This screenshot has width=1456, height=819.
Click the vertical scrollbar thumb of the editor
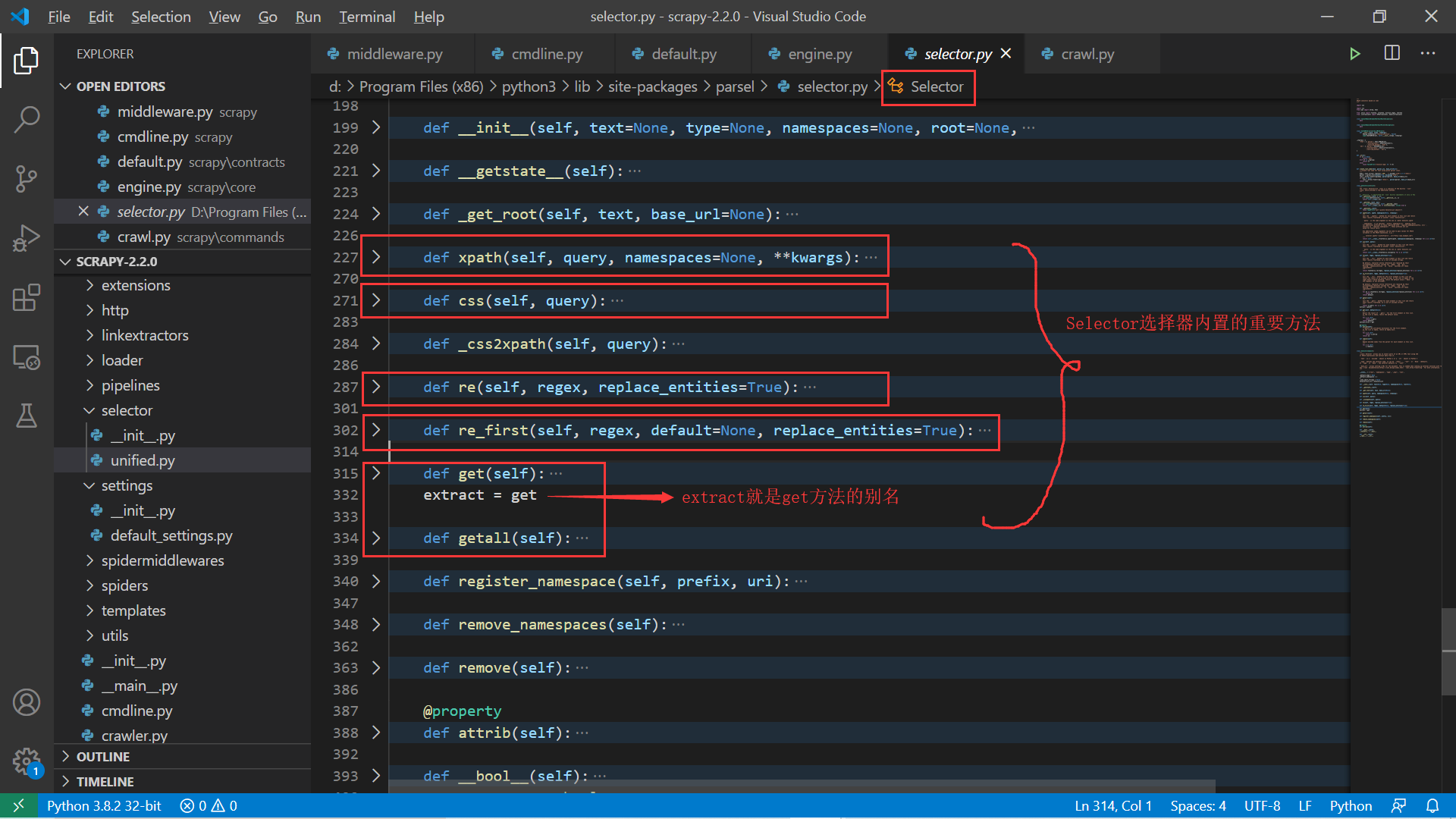click(1448, 651)
